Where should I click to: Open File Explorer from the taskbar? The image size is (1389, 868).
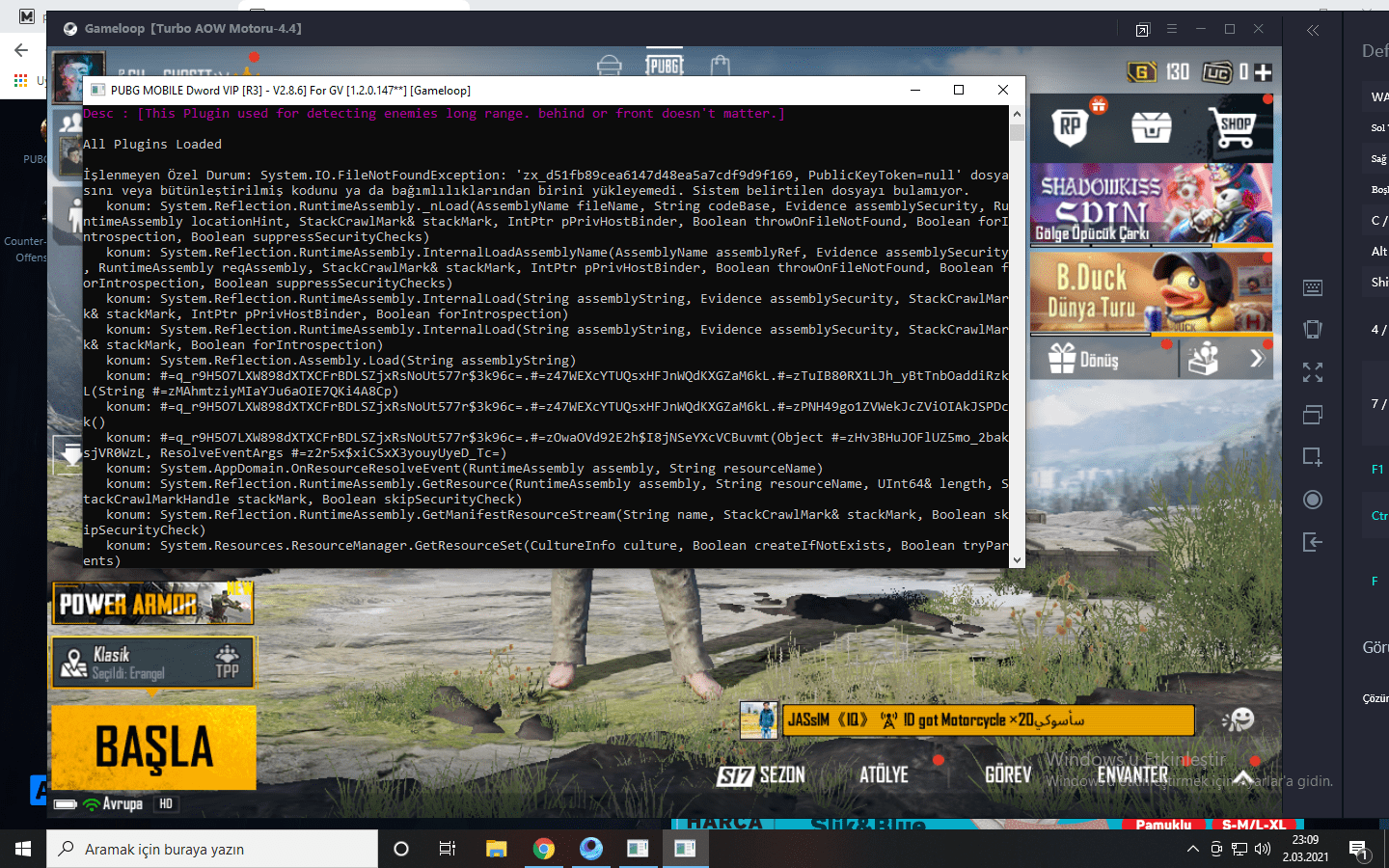pos(496,849)
